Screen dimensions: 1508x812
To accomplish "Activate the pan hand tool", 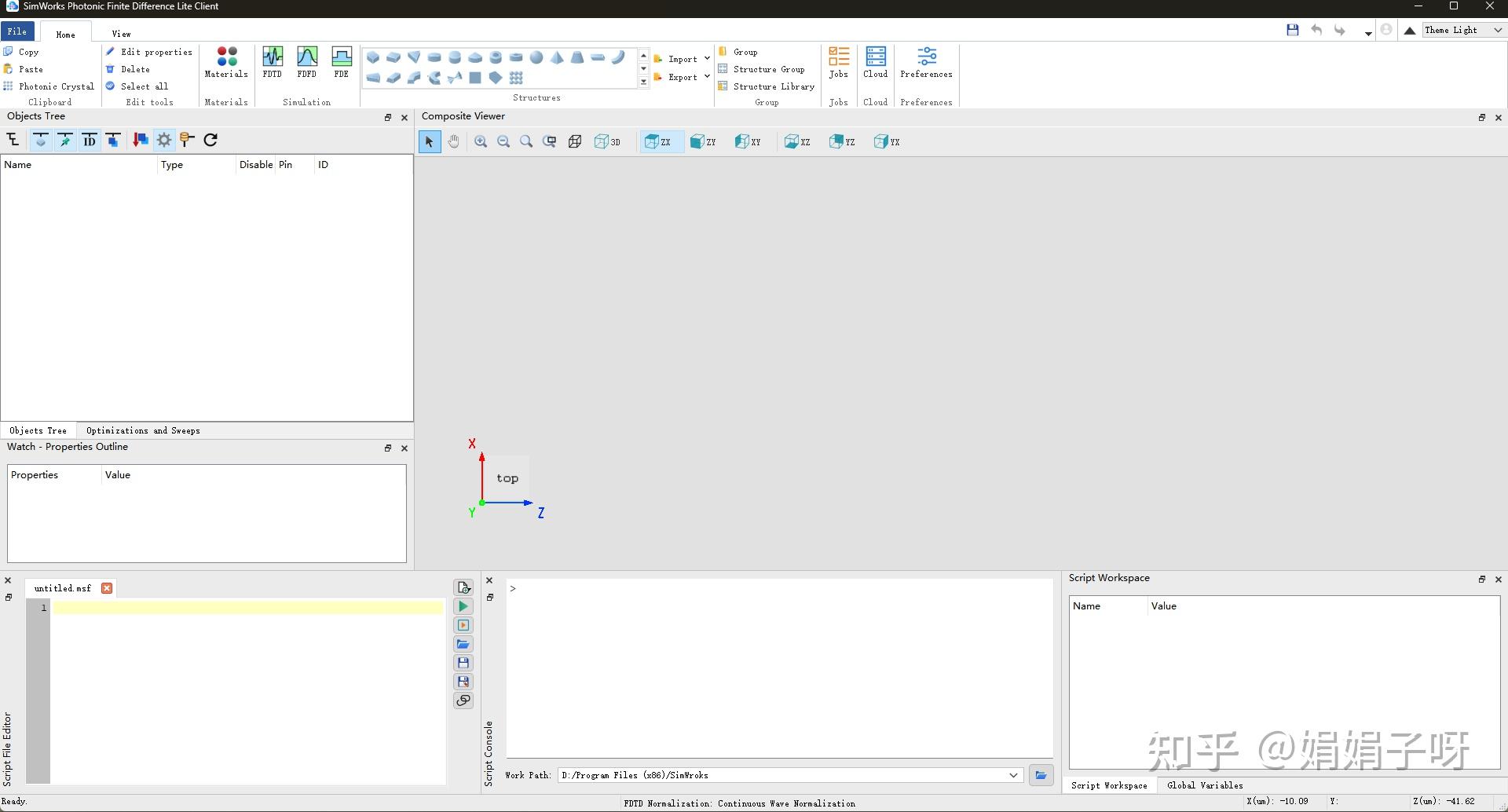I will 454,141.
